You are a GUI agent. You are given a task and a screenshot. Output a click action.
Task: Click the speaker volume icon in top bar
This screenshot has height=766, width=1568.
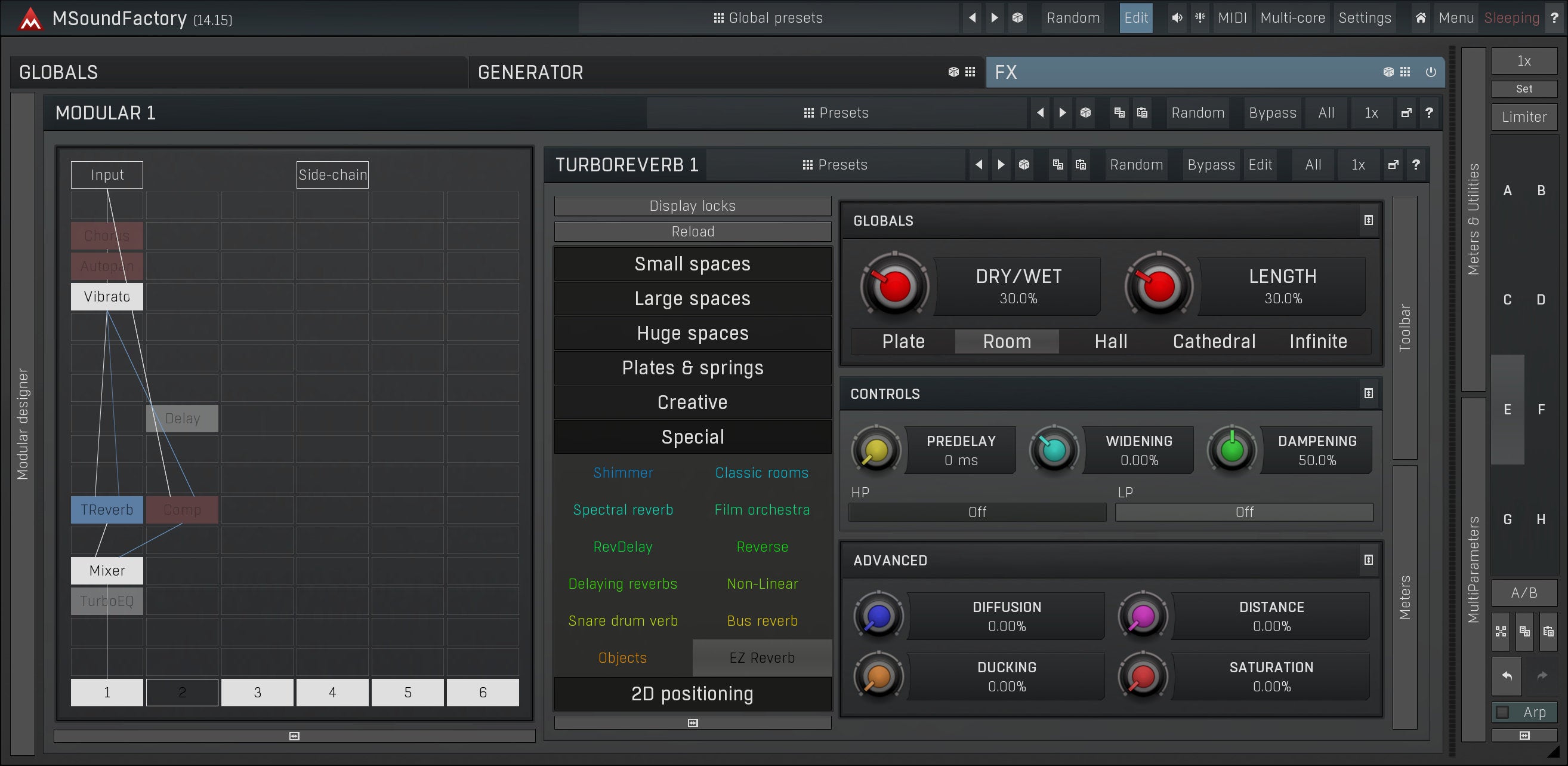[1177, 18]
